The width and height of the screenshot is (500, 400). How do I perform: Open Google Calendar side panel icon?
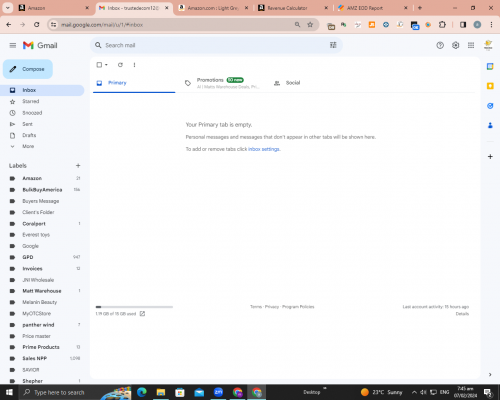pos(490,66)
